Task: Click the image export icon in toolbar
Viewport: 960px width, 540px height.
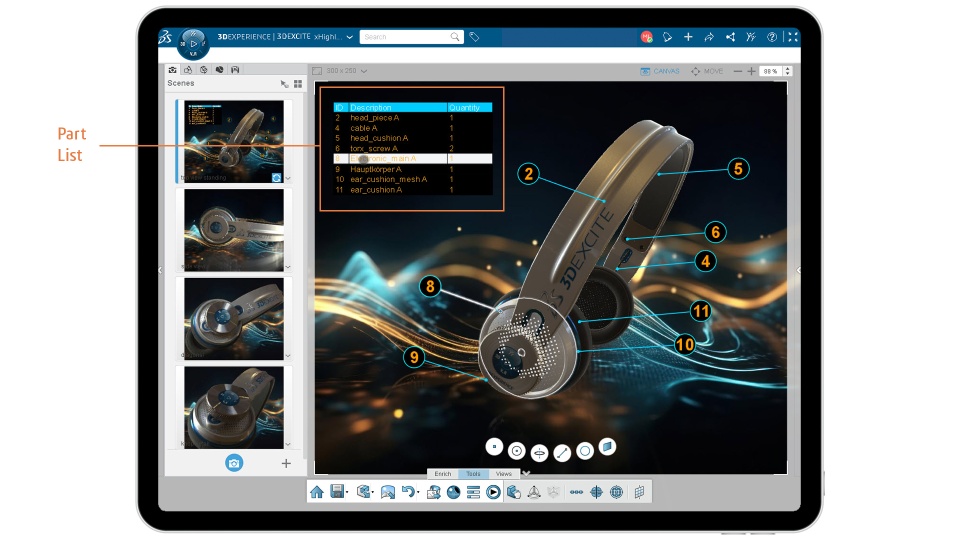Action: (388, 492)
